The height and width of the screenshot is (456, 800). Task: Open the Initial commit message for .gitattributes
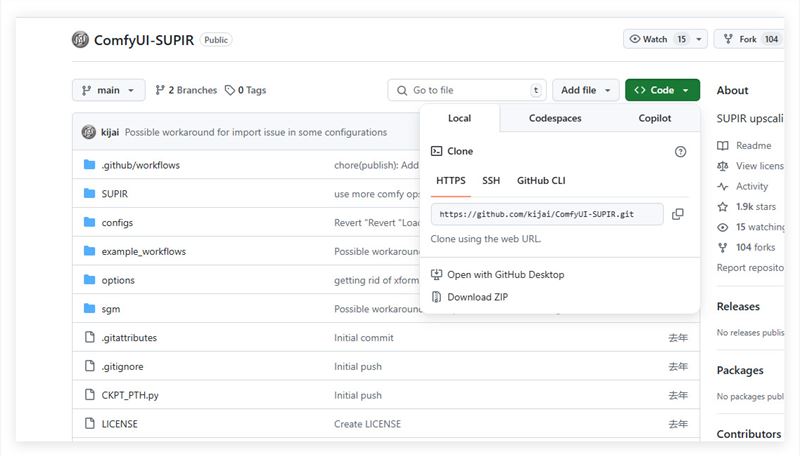click(x=364, y=338)
